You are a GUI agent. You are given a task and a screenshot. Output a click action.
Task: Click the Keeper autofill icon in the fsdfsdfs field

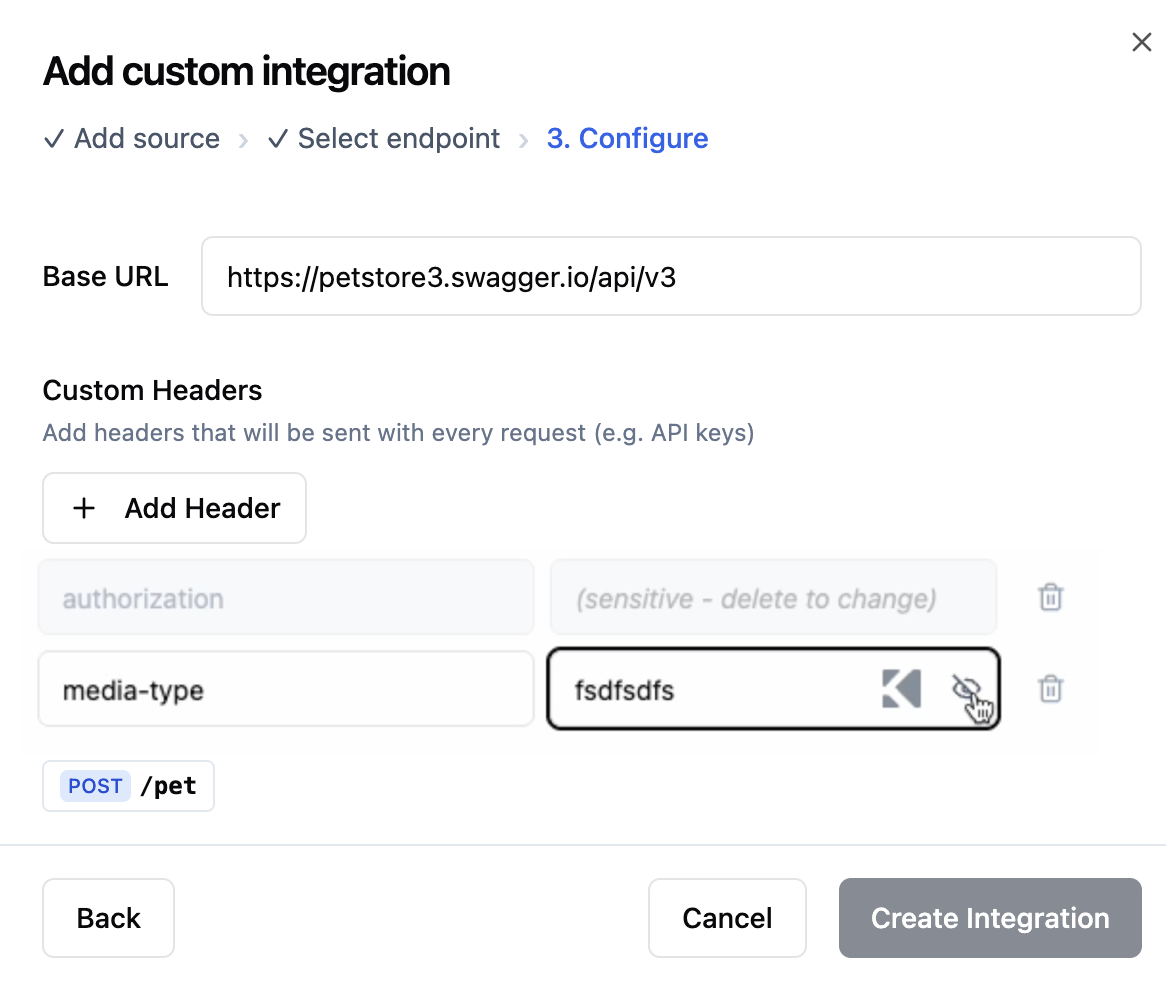899,688
